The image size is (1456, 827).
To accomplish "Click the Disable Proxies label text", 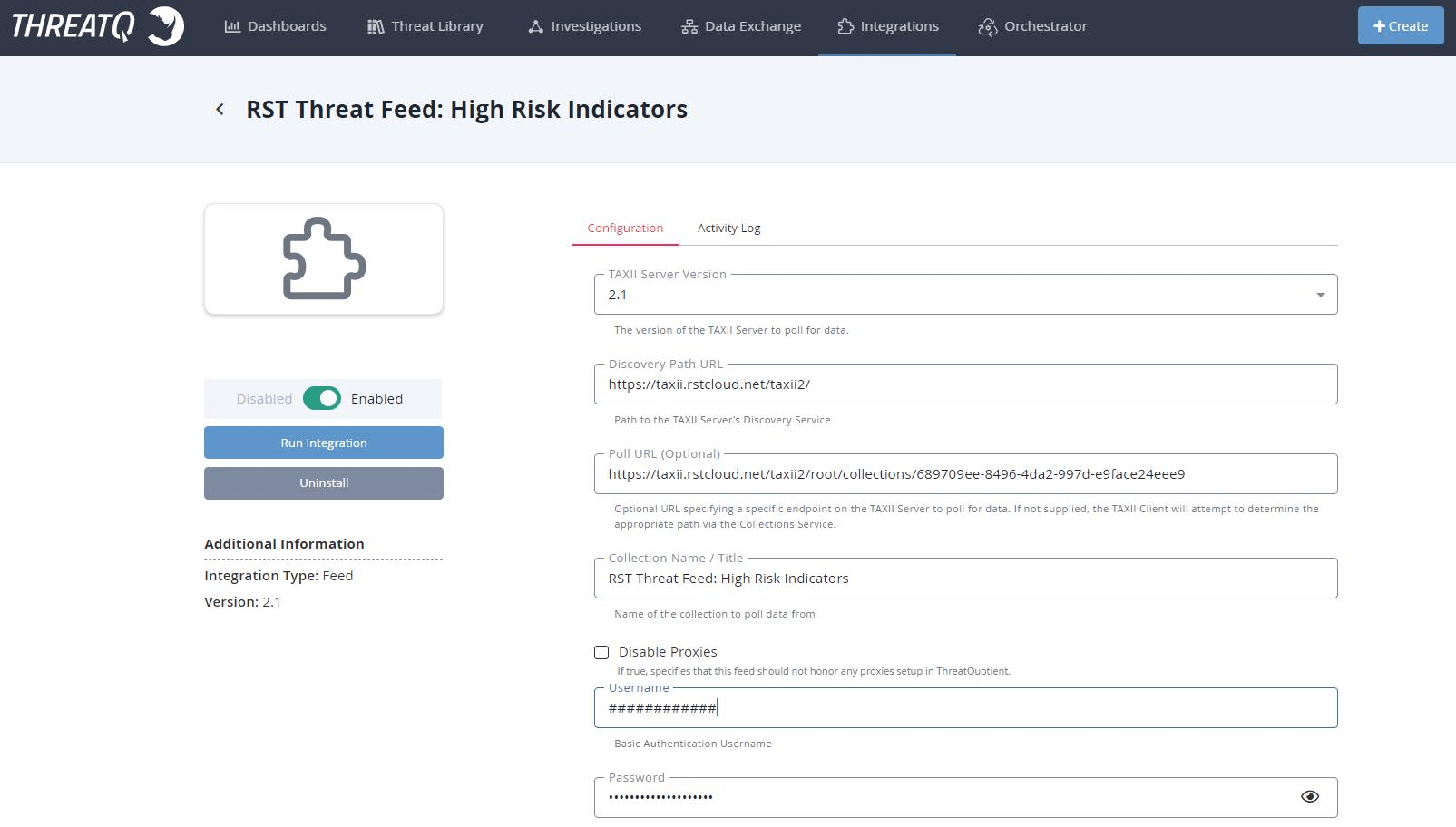I will pyautogui.click(x=668, y=652).
